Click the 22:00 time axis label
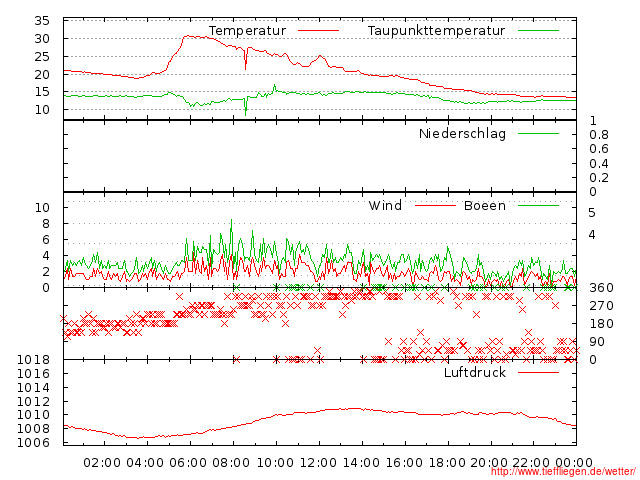This screenshot has width=640, height=480. point(531,463)
